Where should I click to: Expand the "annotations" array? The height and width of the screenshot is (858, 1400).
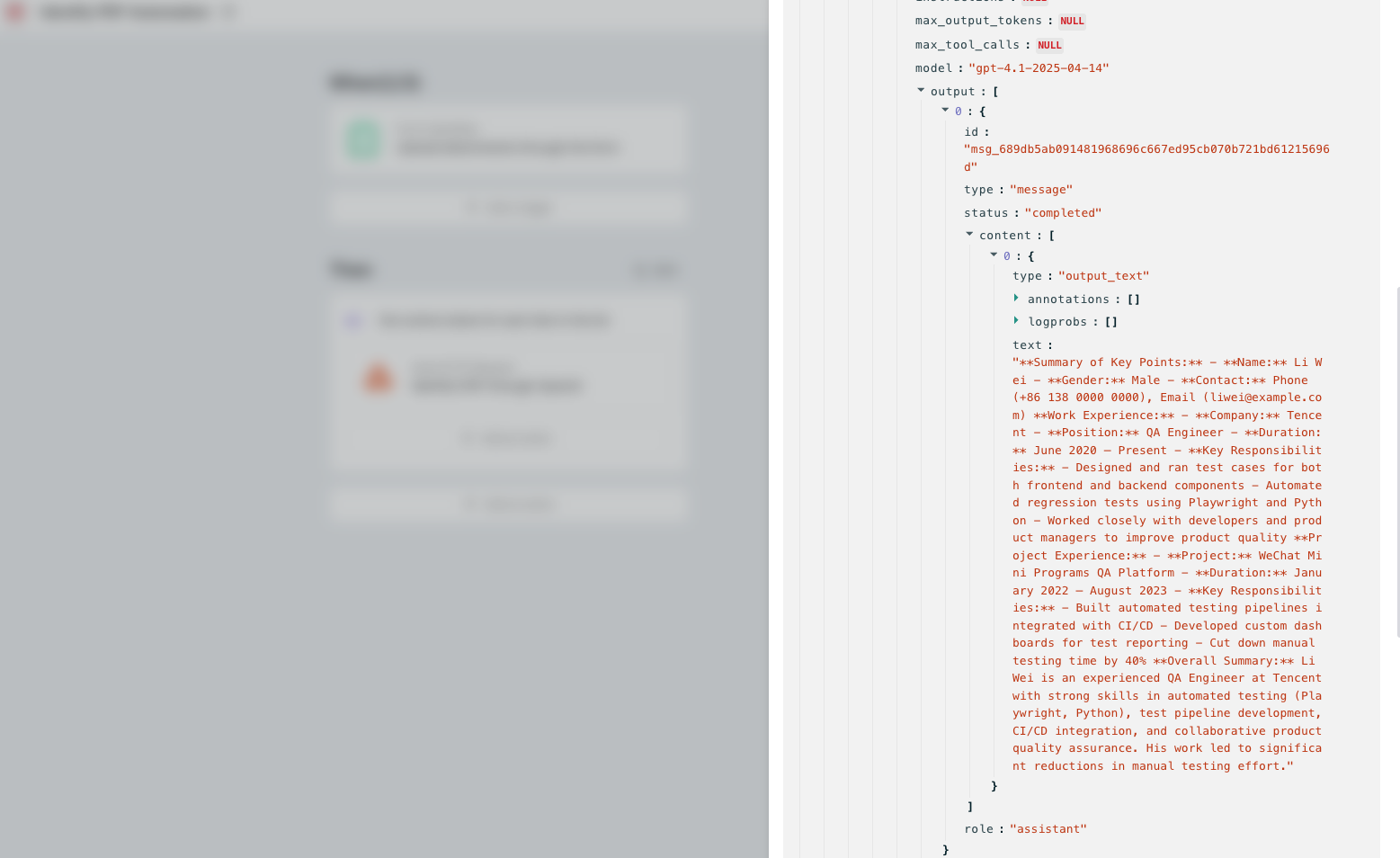click(x=1016, y=298)
